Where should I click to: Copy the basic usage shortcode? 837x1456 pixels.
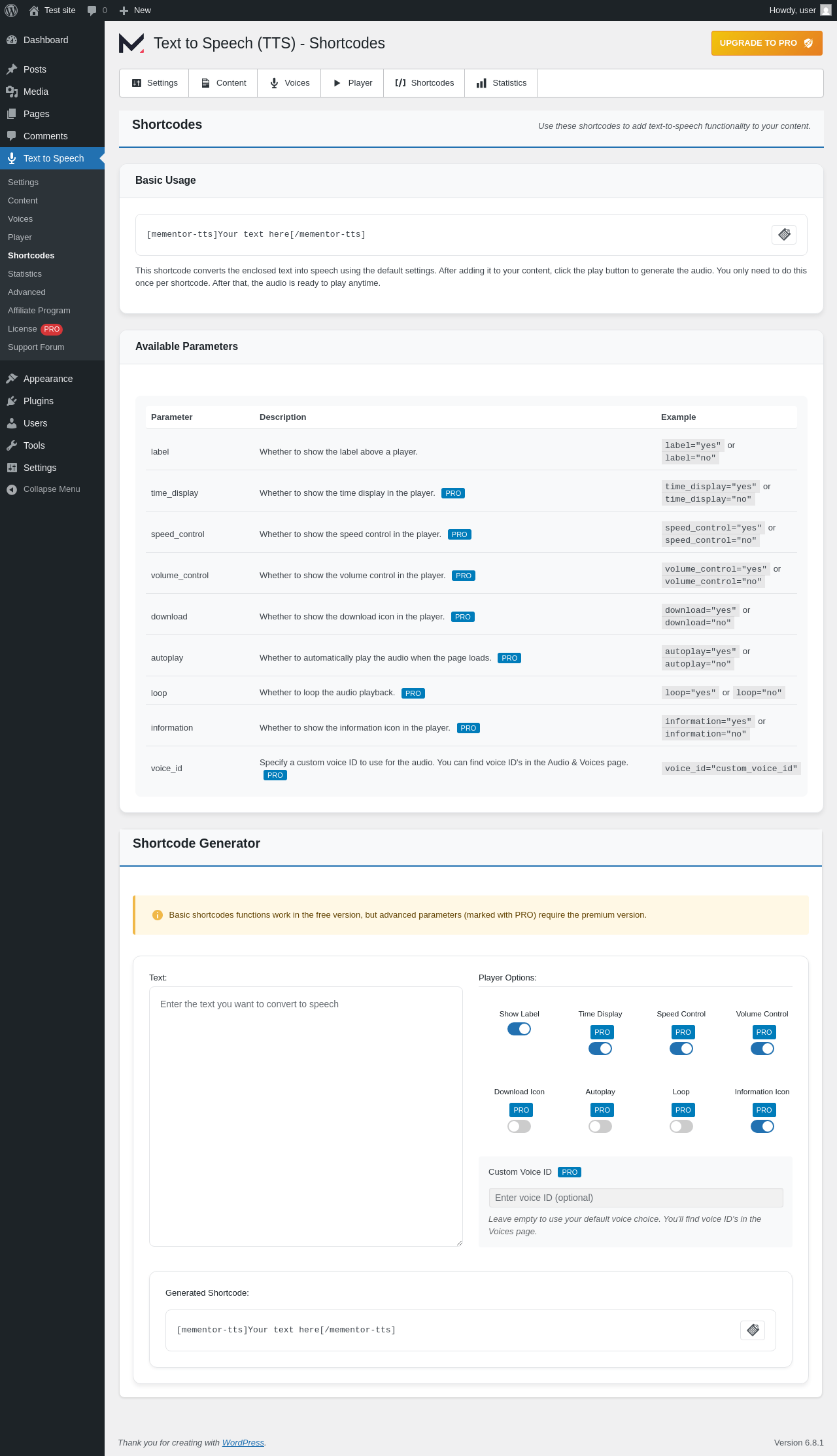coord(784,235)
